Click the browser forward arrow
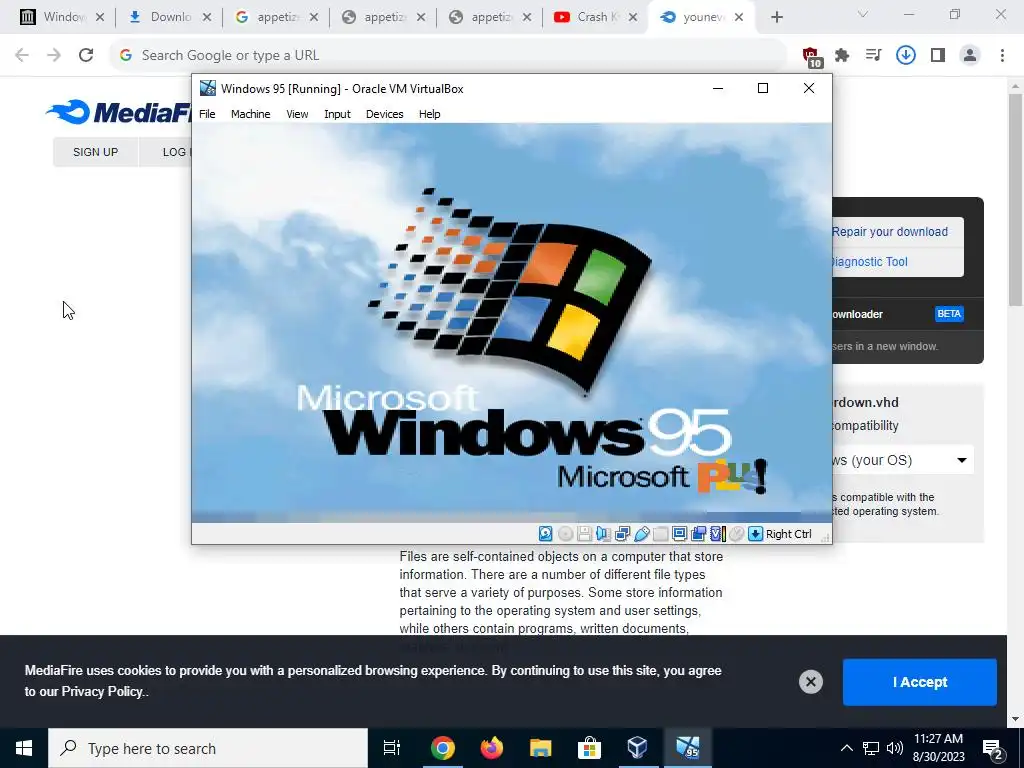1024x768 pixels. 54,56
